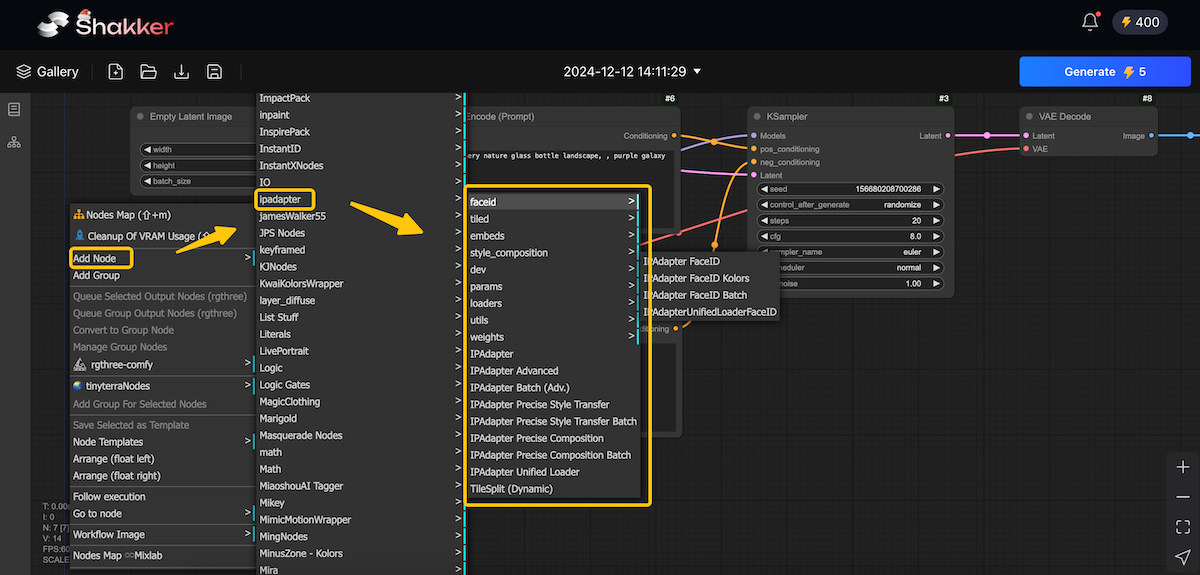The image size is (1200, 575).
Task: Expand the ipadapter node category
Action: [360, 199]
